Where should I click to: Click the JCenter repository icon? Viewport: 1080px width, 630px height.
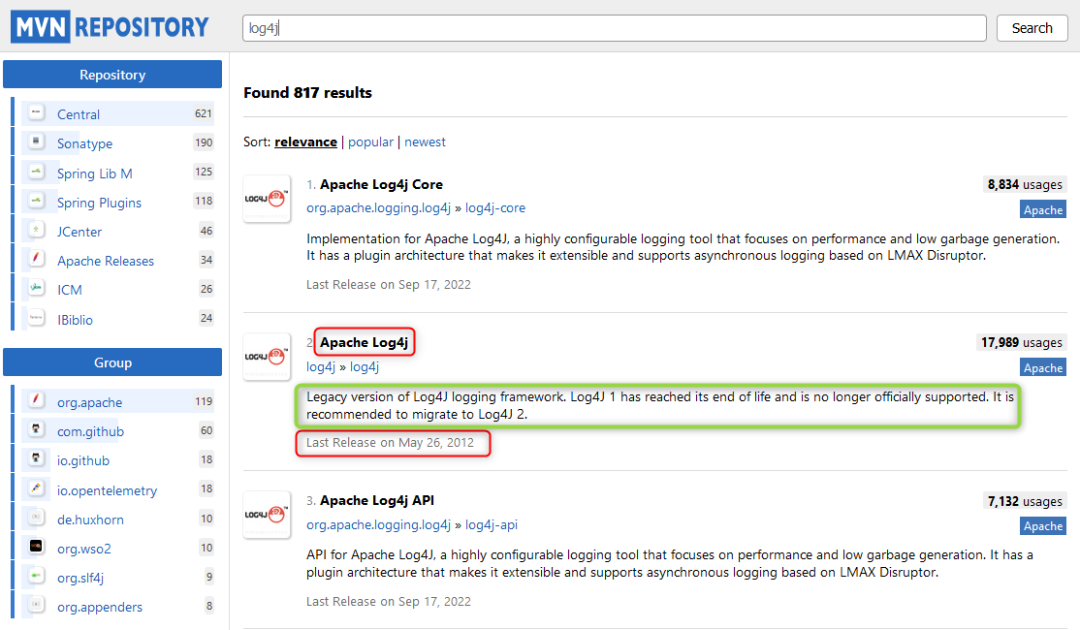point(37,230)
